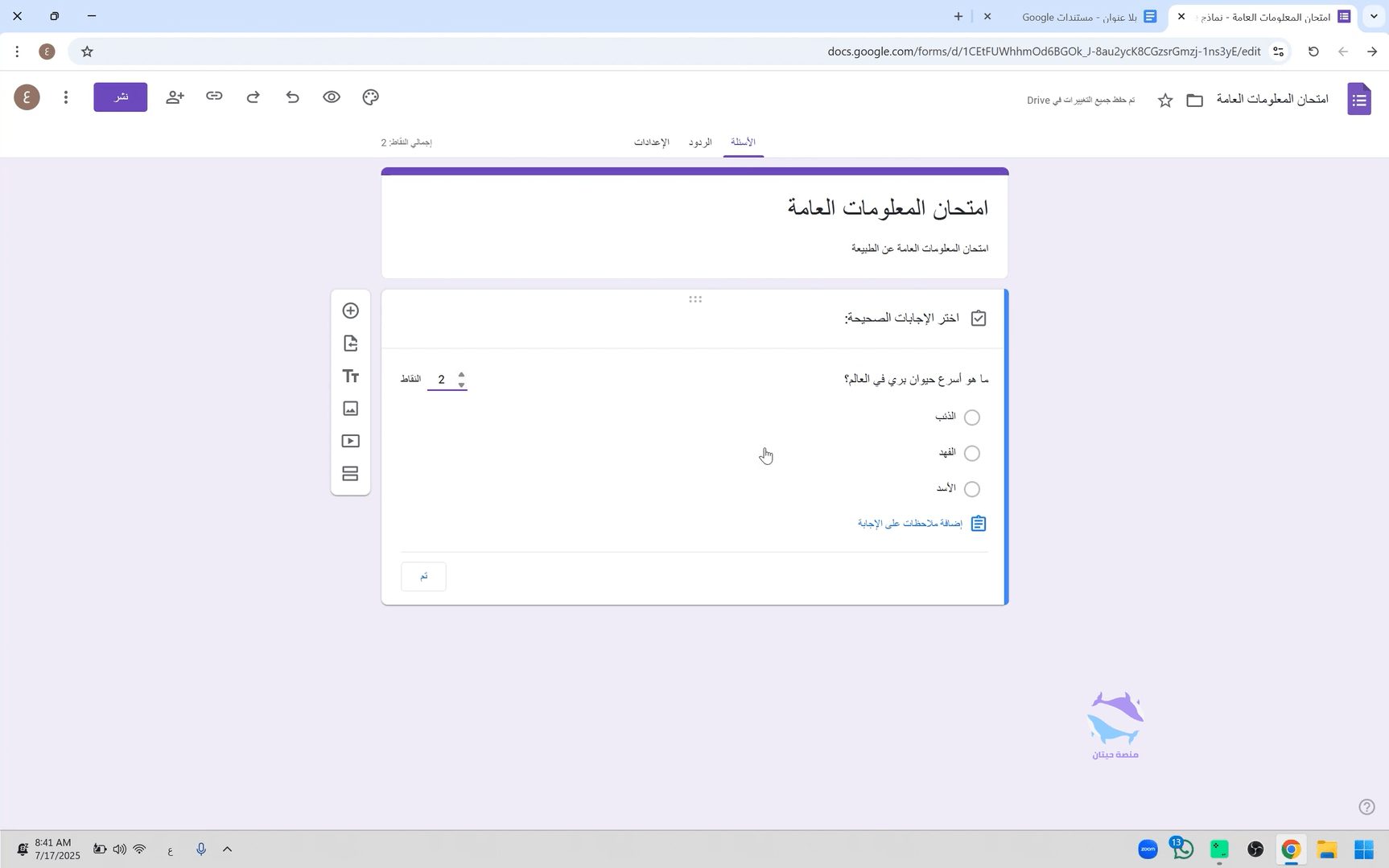Viewport: 1389px width, 868px height.
Task: Click the purple نشر publish button
Action: (121, 97)
